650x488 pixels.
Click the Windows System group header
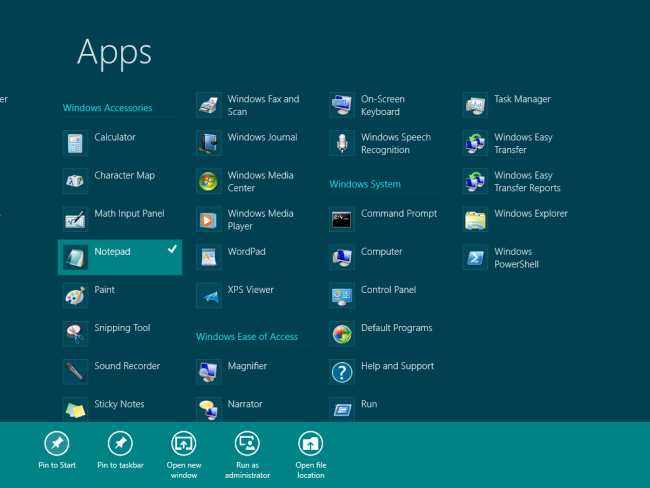365,184
